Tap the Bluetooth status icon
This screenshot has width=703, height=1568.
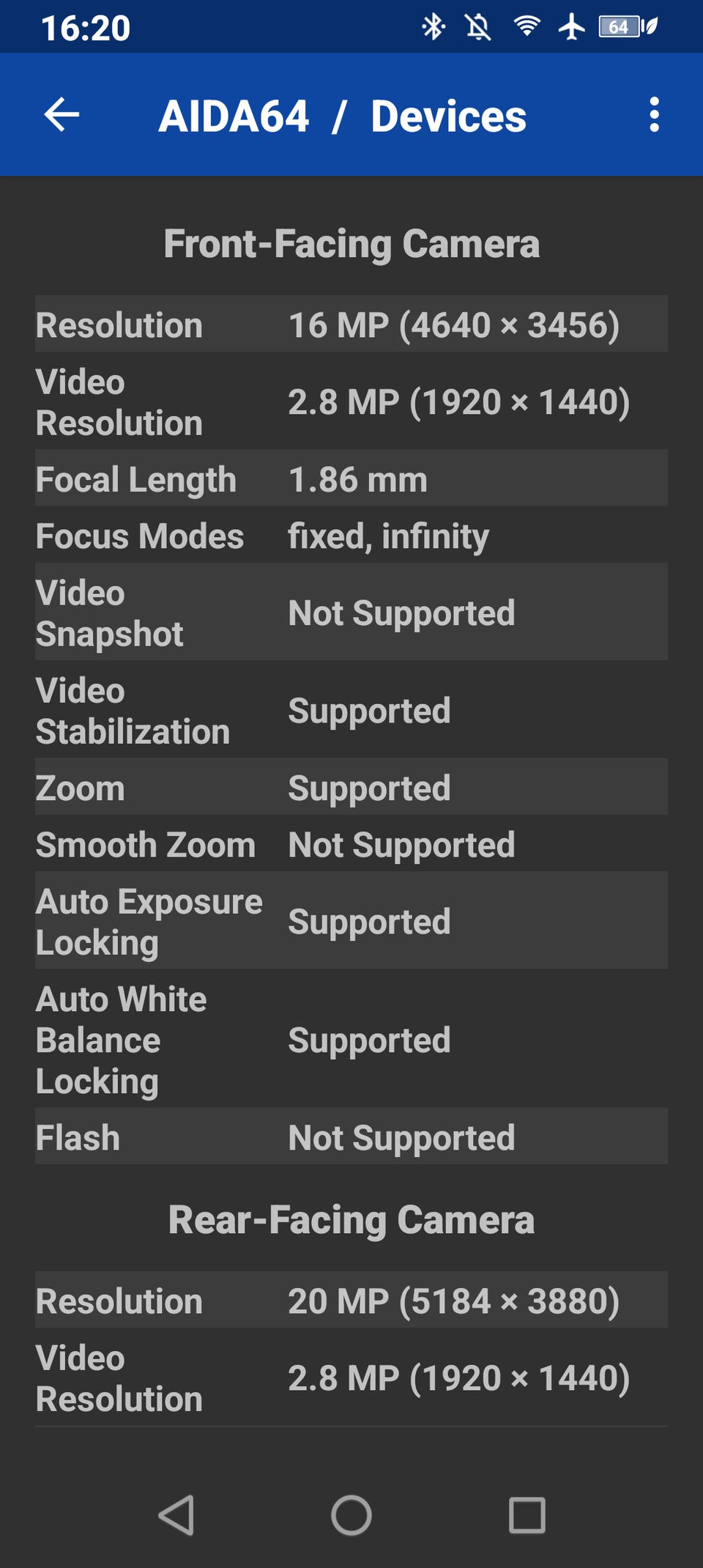point(434,27)
